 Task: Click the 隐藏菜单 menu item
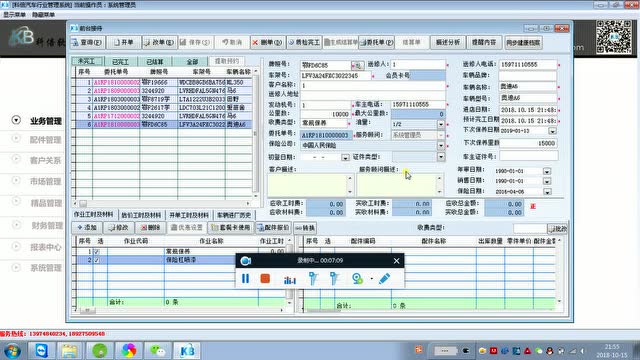(x=43, y=15)
